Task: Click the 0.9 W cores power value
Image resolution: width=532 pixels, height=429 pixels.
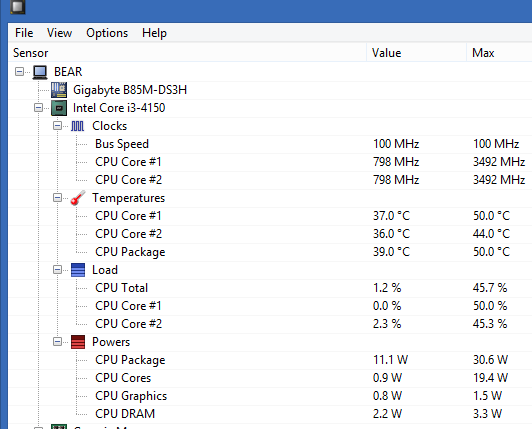Action: tap(387, 378)
